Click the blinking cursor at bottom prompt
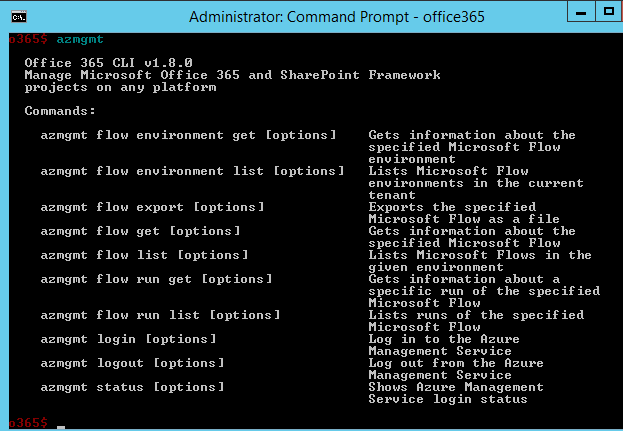The height and width of the screenshot is (431, 623). pos(61,425)
